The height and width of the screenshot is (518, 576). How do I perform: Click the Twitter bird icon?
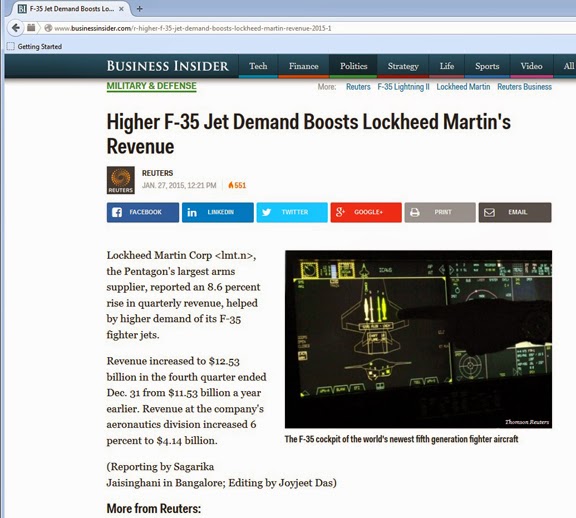click(267, 212)
